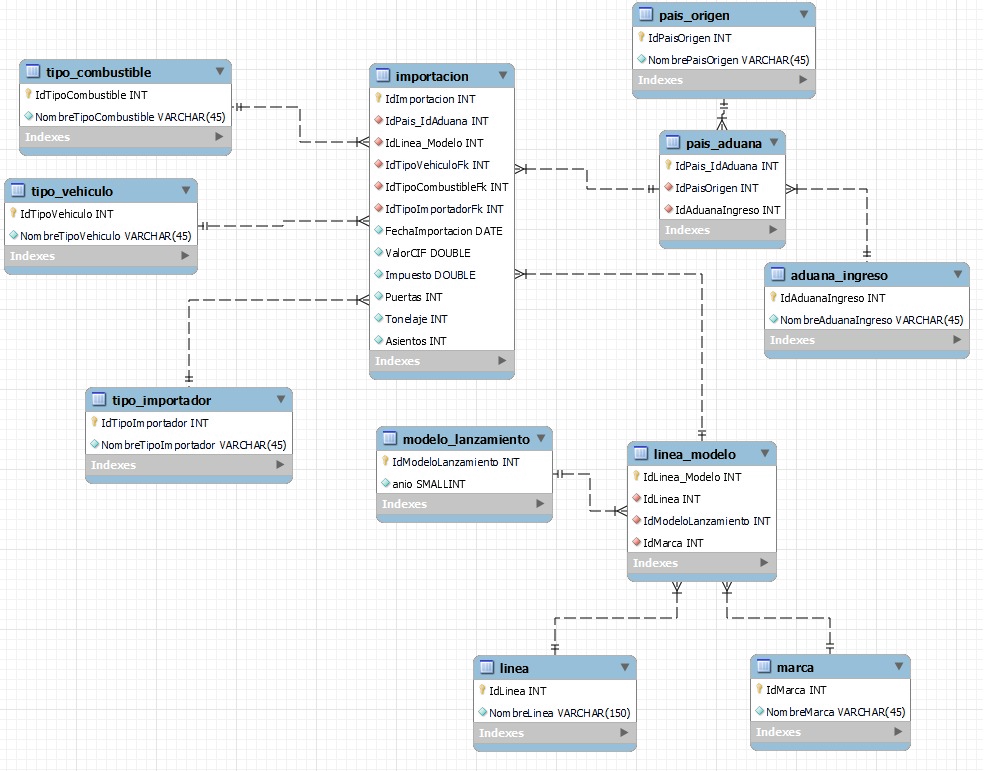Viewport: 986px width, 771px height.
Task: Click the table icon of aduana_ingreso
Action: click(x=777, y=275)
